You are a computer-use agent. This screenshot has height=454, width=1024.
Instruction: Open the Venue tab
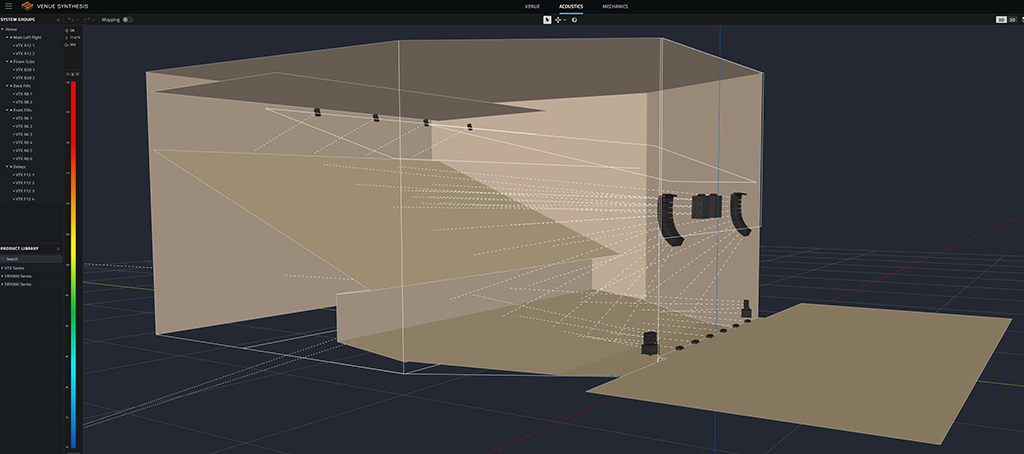(532, 6)
